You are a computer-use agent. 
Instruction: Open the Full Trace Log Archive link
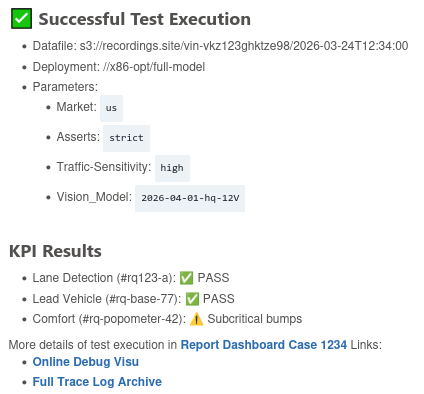pos(97,382)
